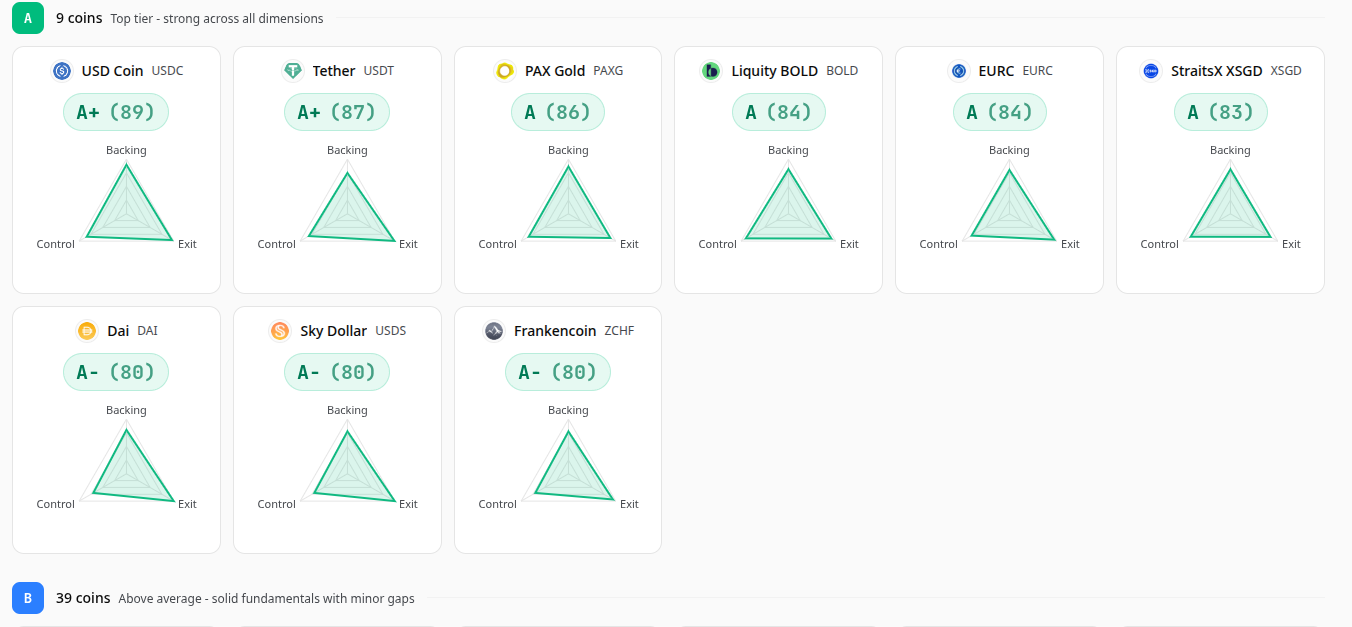Screen dimensions: 1352x627
Task: Click the Control label on EURC chart
Action: coord(939,244)
